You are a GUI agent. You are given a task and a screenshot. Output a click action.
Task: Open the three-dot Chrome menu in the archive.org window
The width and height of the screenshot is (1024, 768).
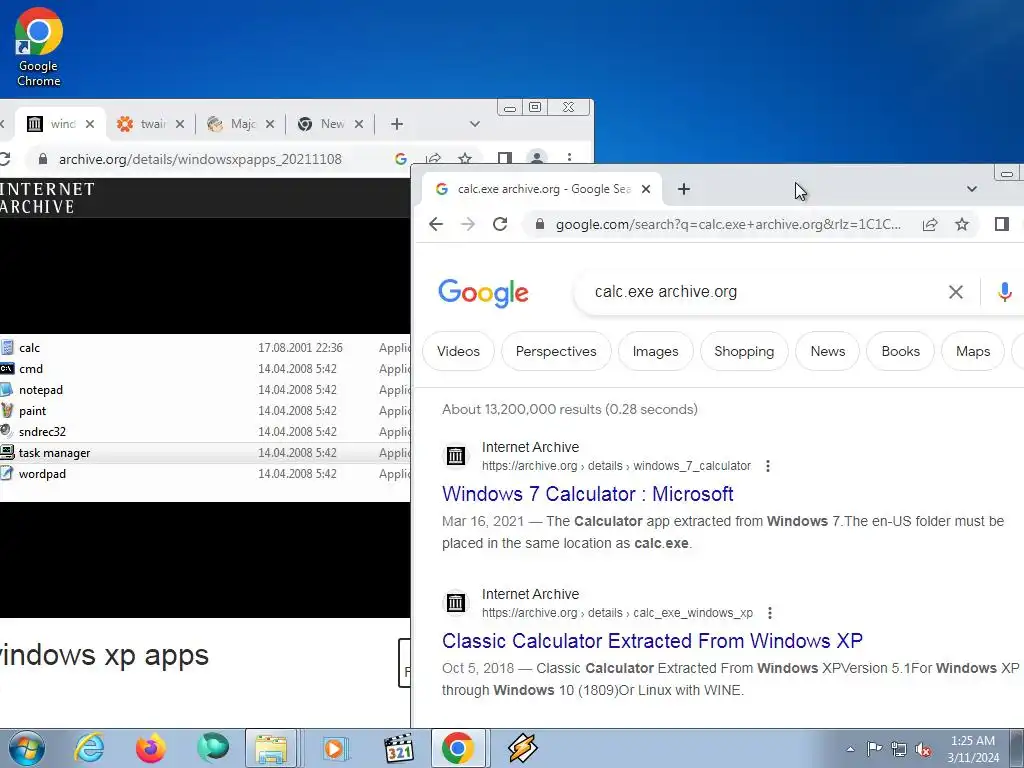(569, 159)
